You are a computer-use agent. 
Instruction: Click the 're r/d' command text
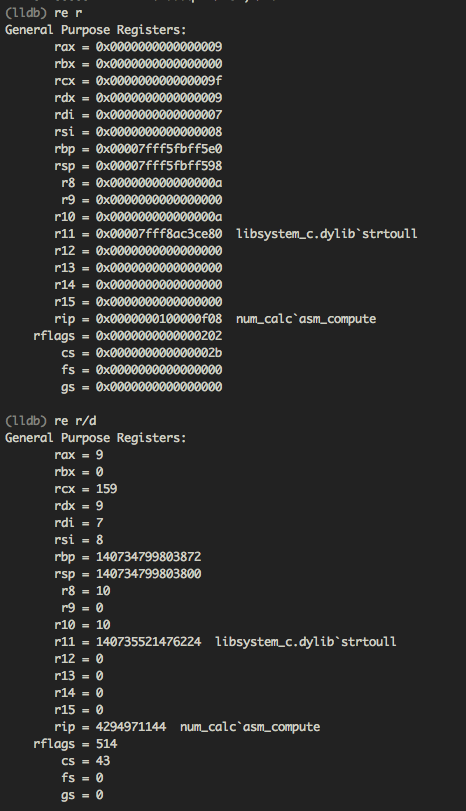pyautogui.click(x=75, y=421)
